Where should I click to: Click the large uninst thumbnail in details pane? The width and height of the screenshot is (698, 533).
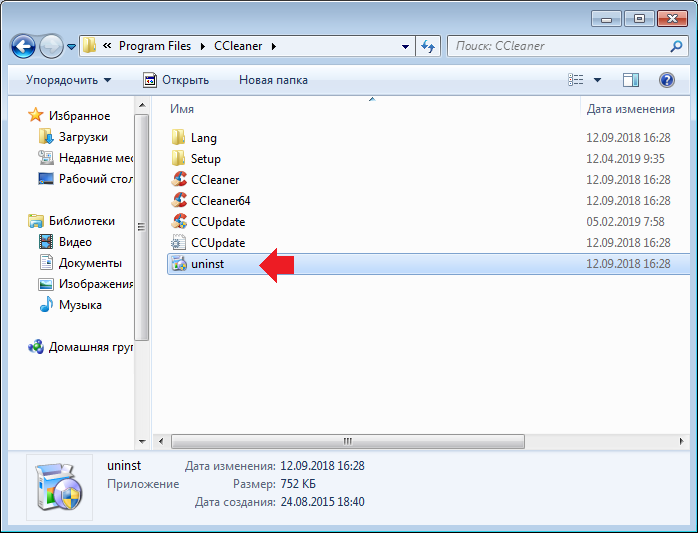59,487
